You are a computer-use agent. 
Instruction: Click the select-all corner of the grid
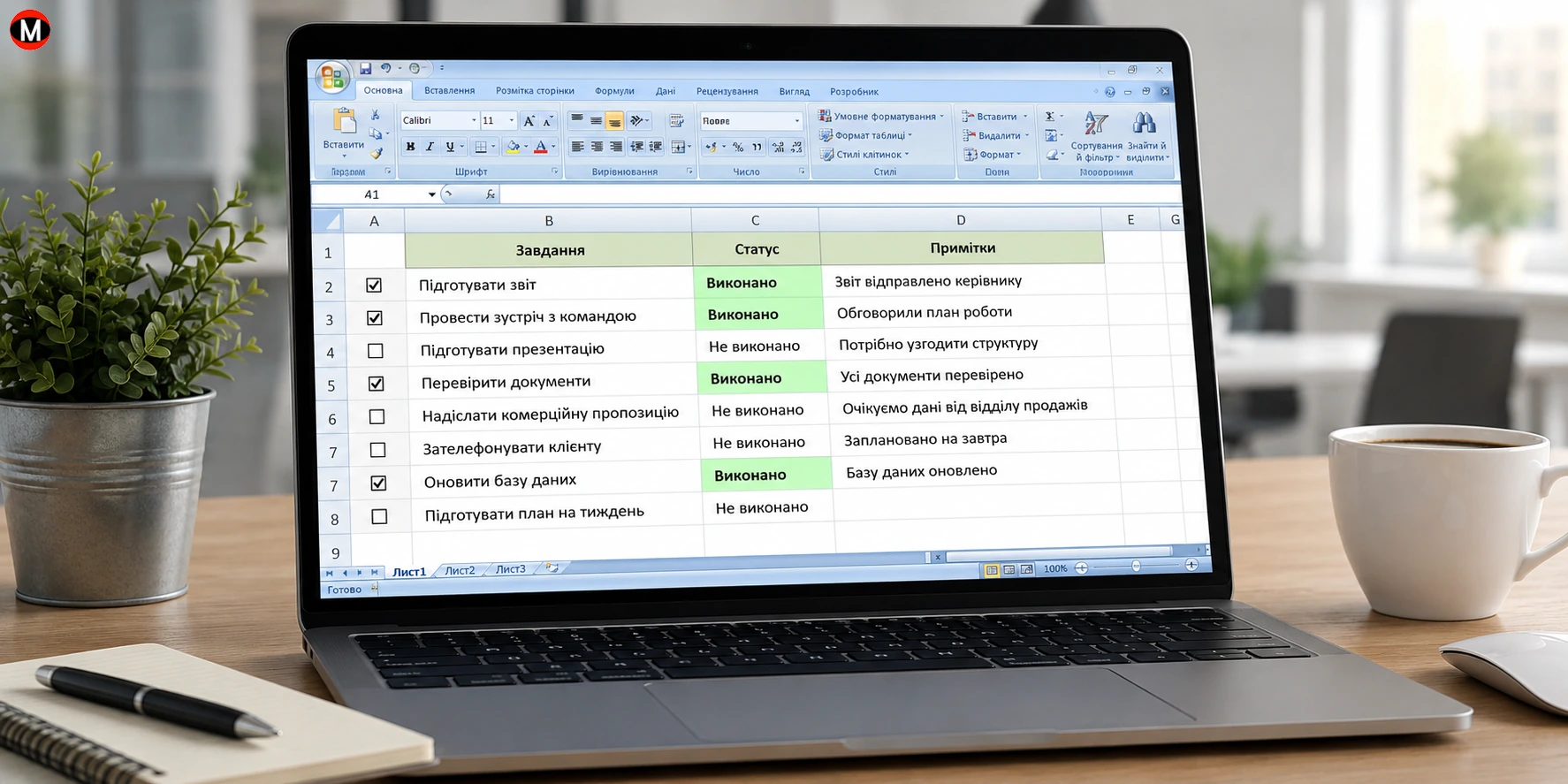(328, 220)
